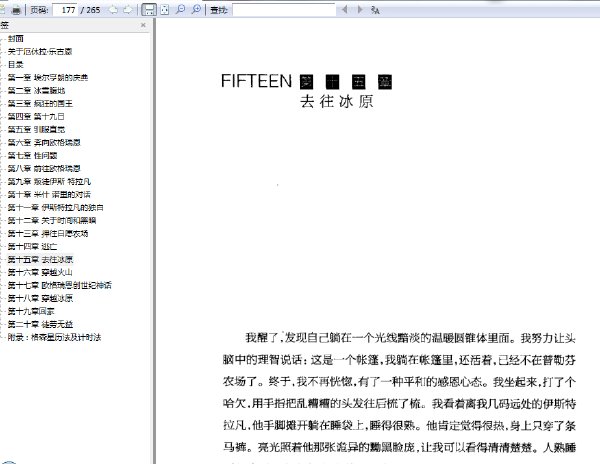Screen dimensions: 600x464
Task: Open the 封面 bookmark
Action: pyautogui.click(x=16, y=39)
